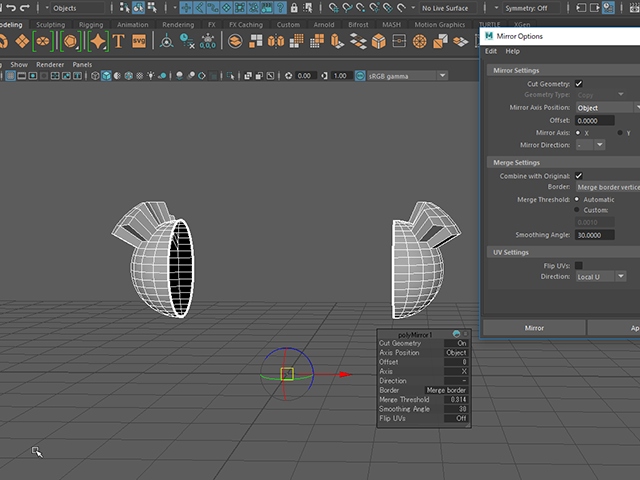Select Automatic merge threshold radio button
The height and width of the screenshot is (480, 640).
pyautogui.click(x=577, y=199)
